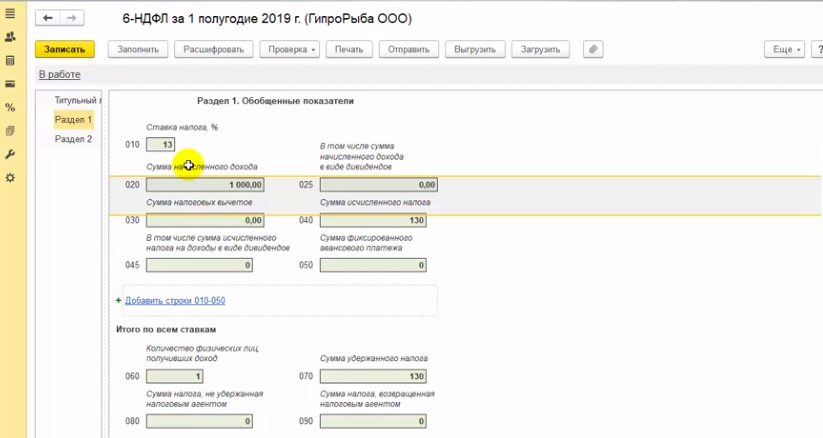The width and height of the screenshot is (823, 438).
Task: Click the back navigation arrow
Action: tap(47, 19)
